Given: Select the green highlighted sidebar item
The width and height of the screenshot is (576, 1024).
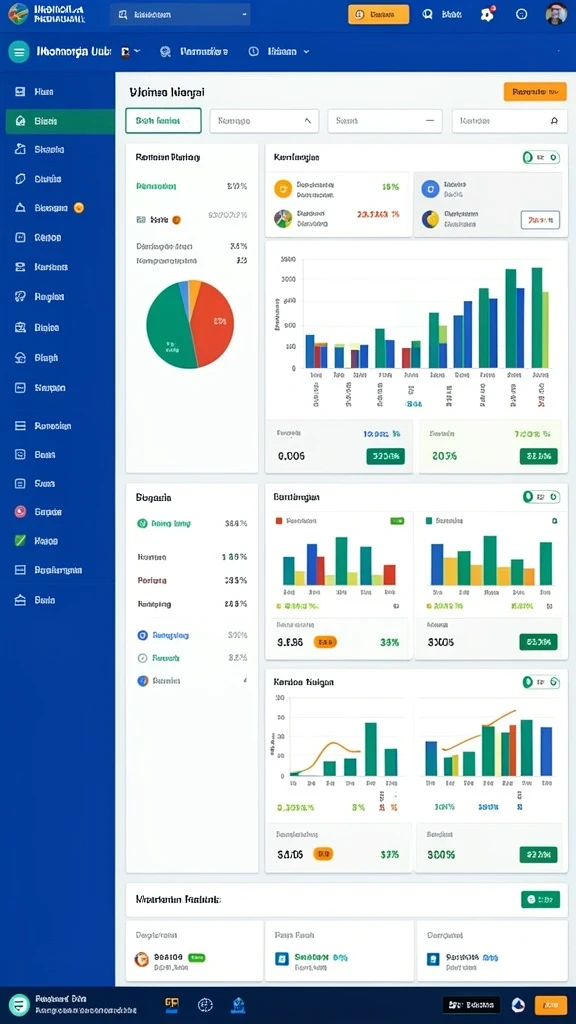Looking at the screenshot, I should 60,121.
